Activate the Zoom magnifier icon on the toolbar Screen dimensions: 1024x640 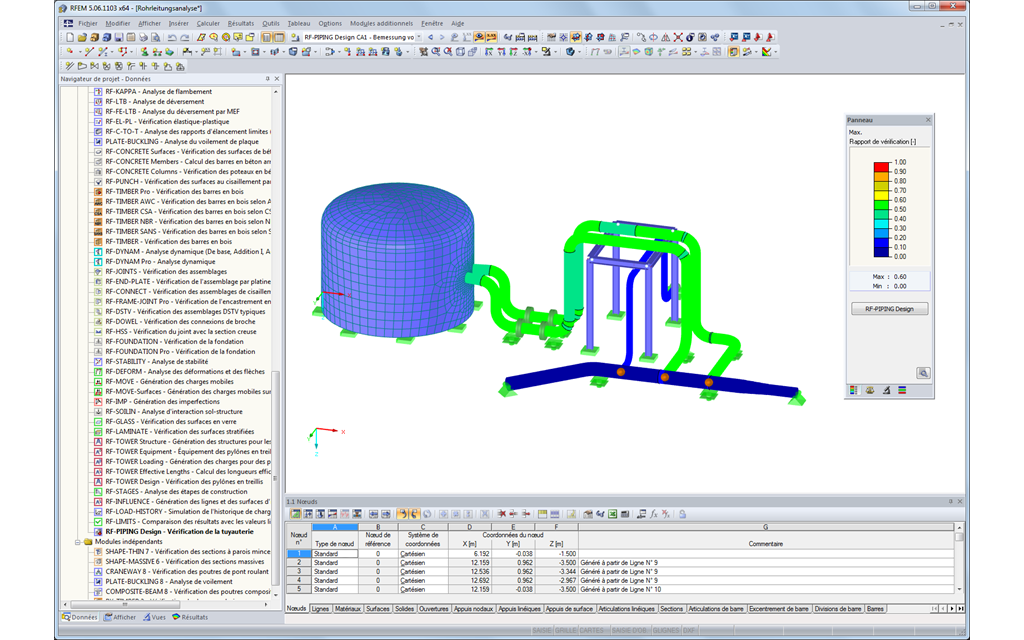pyautogui.click(x=214, y=38)
